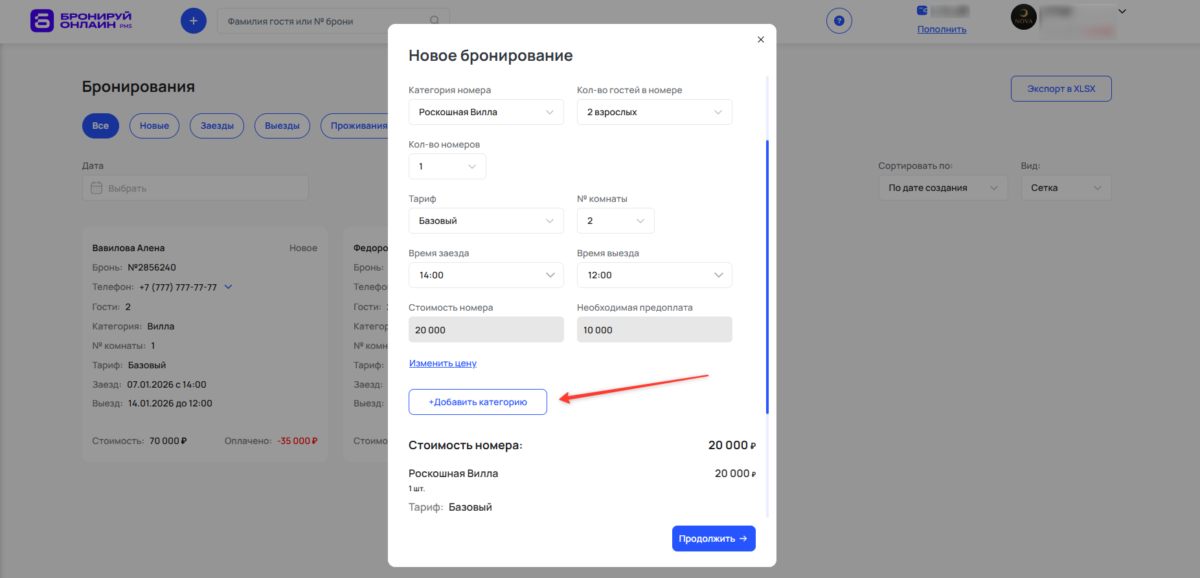The height and width of the screenshot is (578, 1200).
Task: Switch to the Новые filter tab
Action: click(154, 126)
